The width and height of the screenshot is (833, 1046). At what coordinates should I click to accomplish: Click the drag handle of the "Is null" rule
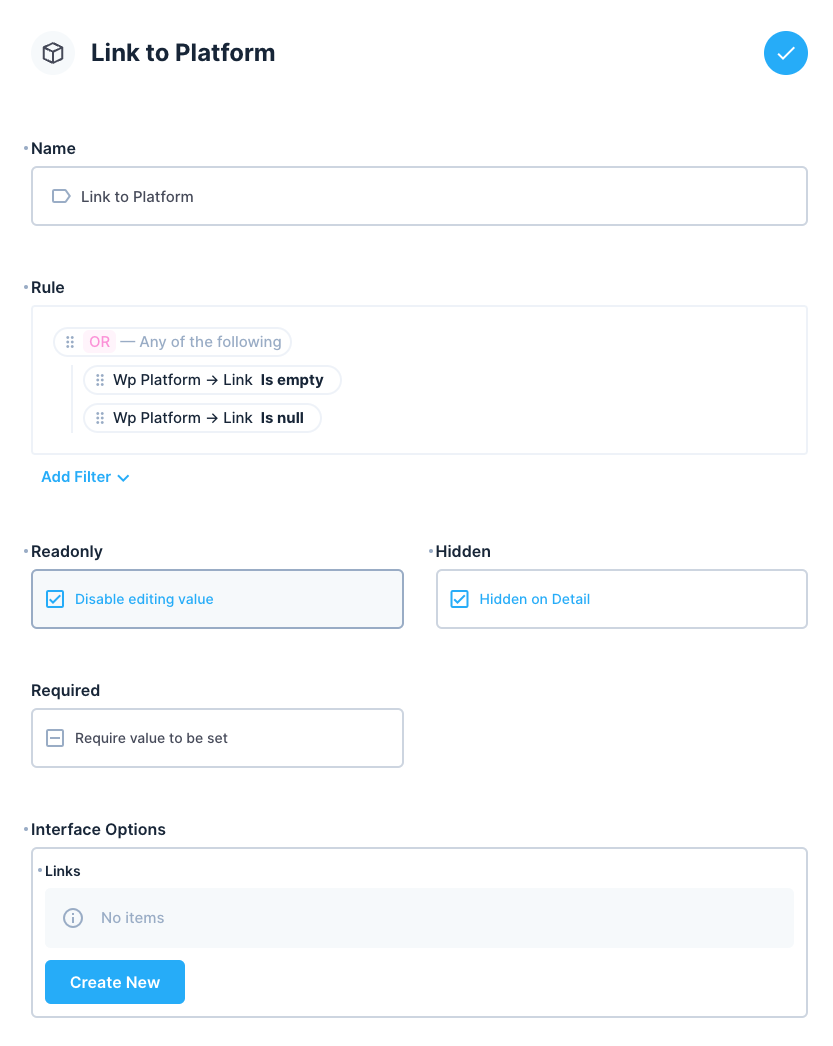100,418
